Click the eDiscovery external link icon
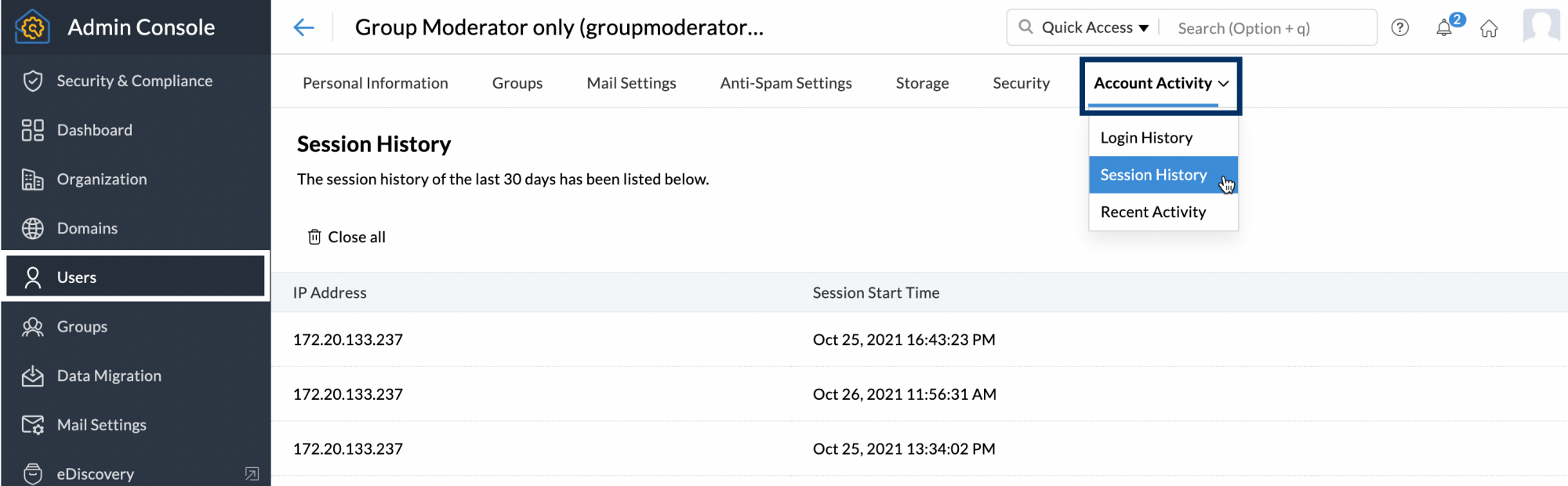 coord(252,473)
